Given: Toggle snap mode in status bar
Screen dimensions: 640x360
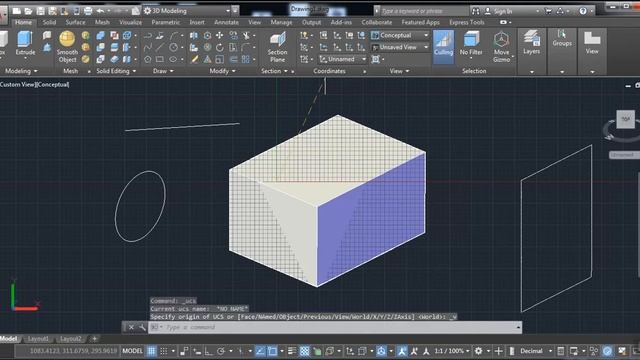Looking at the screenshot, I should pyautogui.click(x=164, y=351).
